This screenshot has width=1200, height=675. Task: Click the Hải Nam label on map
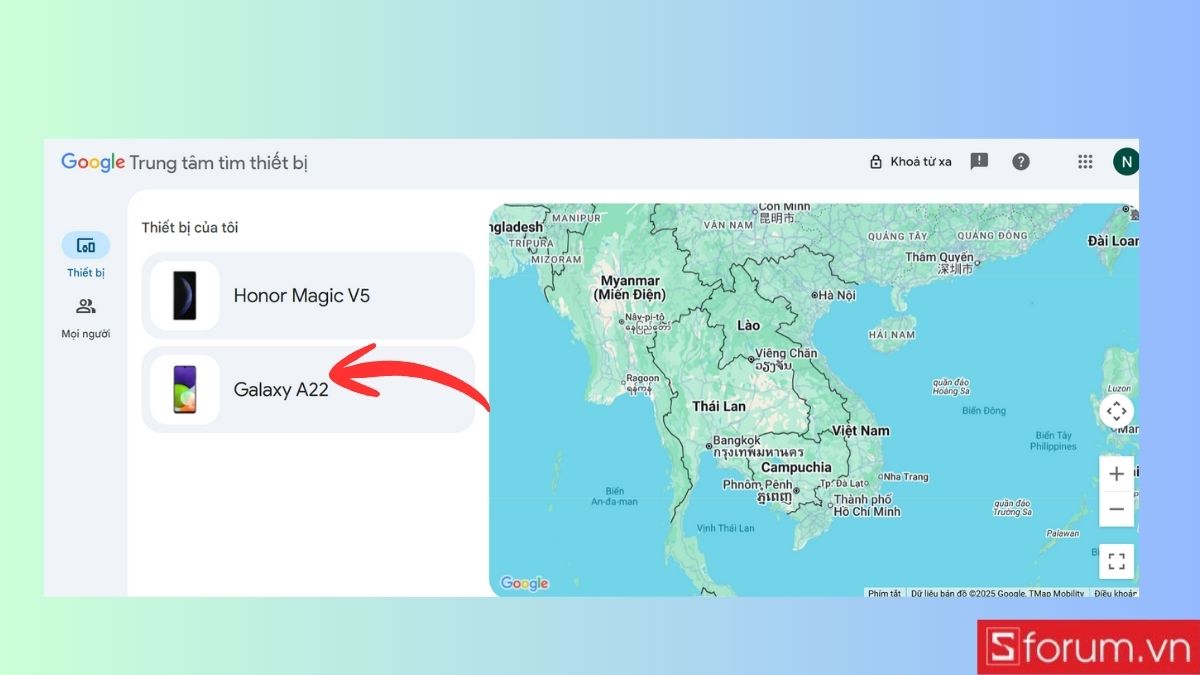click(x=892, y=334)
